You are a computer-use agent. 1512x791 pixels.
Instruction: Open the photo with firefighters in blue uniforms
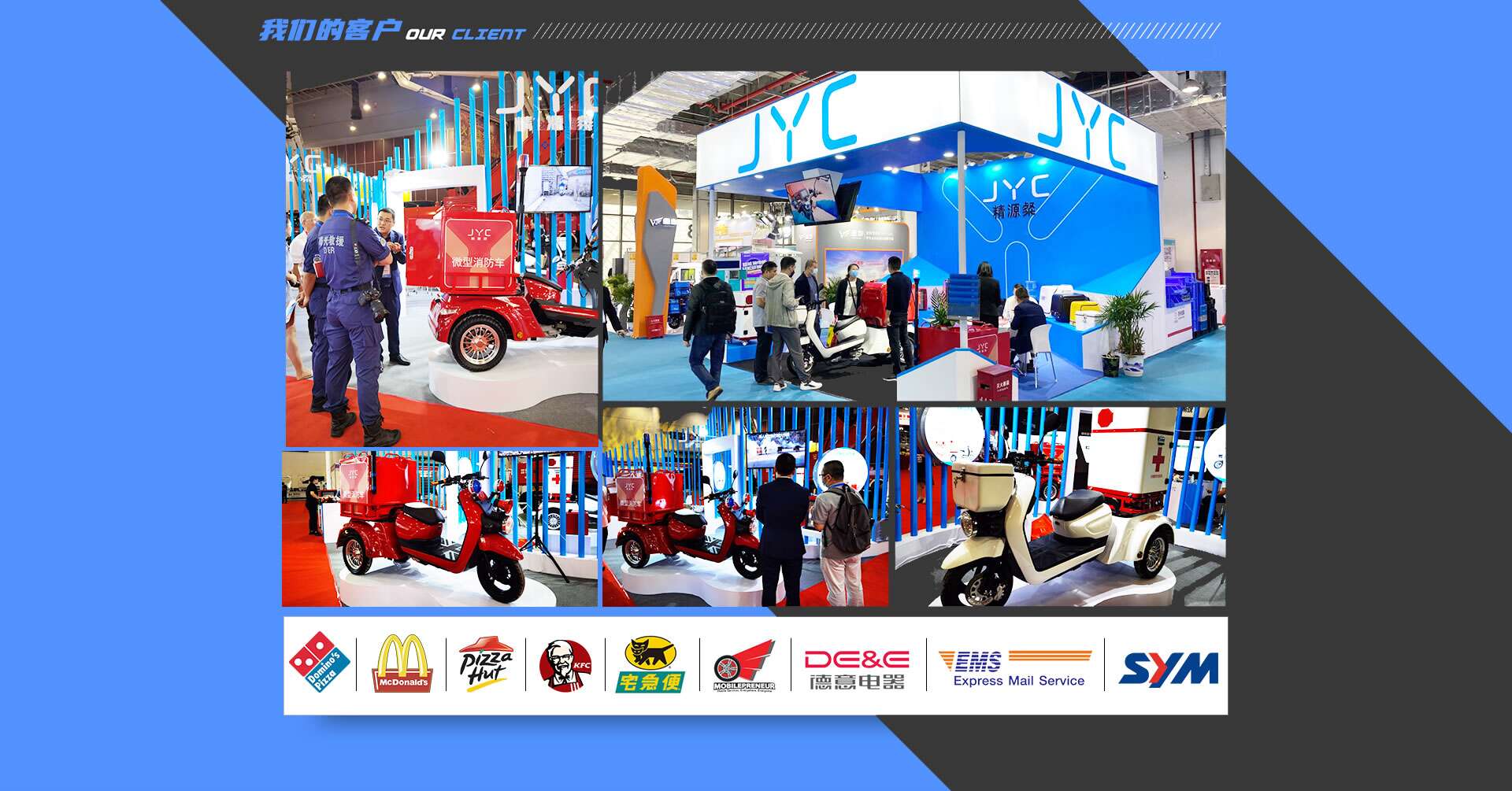[441, 259]
